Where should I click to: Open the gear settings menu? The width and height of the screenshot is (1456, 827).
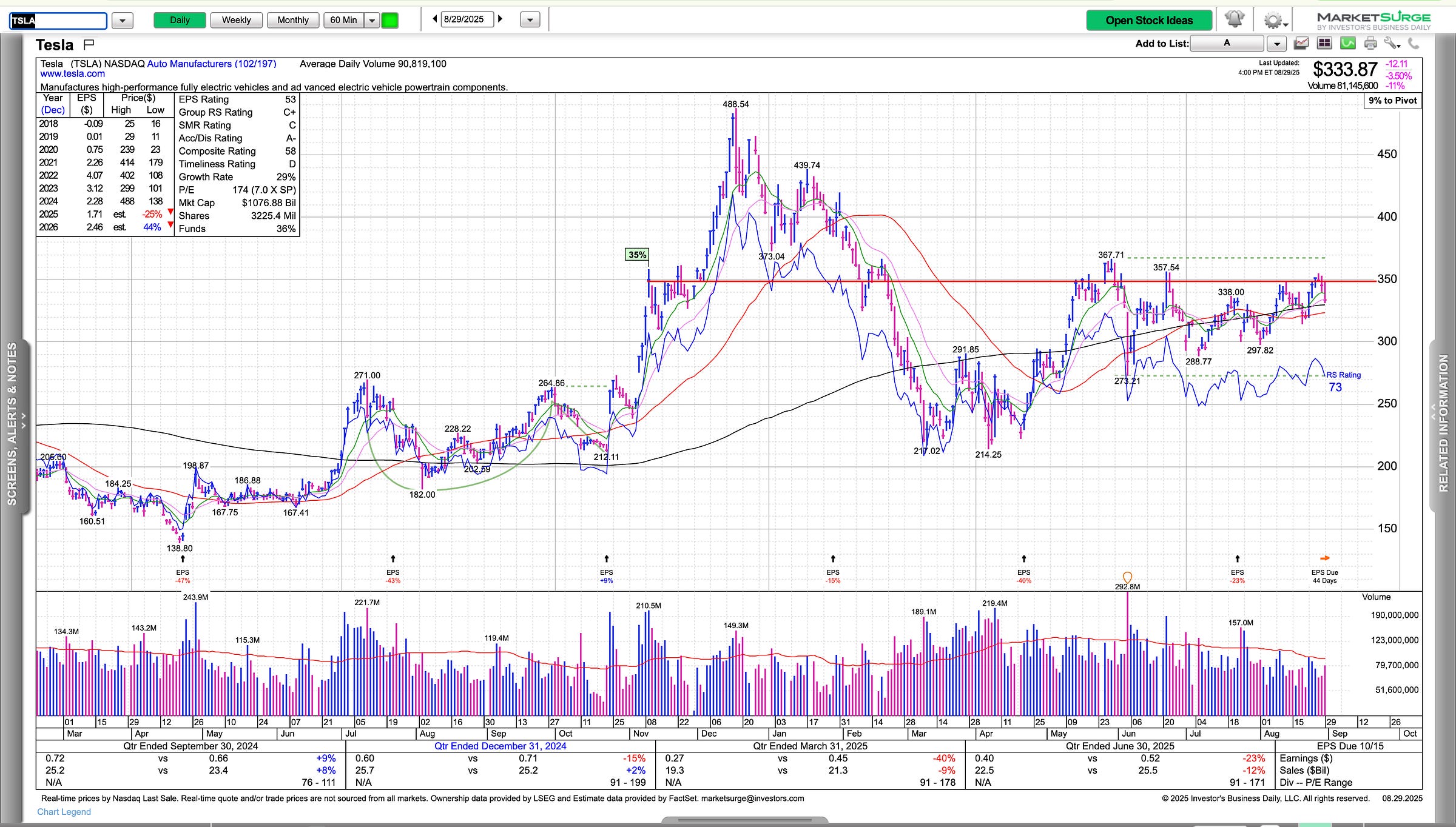1273,21
